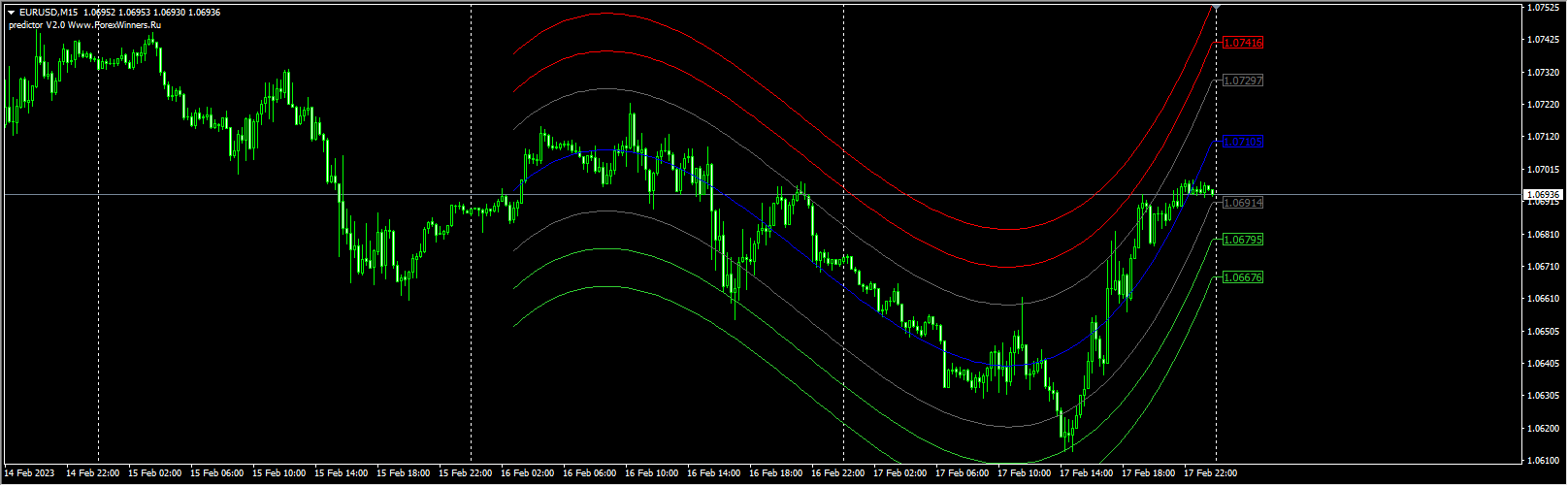Select the red 1.07416 price label
Screen dimensions: 1568x486
click(1243, 44)
